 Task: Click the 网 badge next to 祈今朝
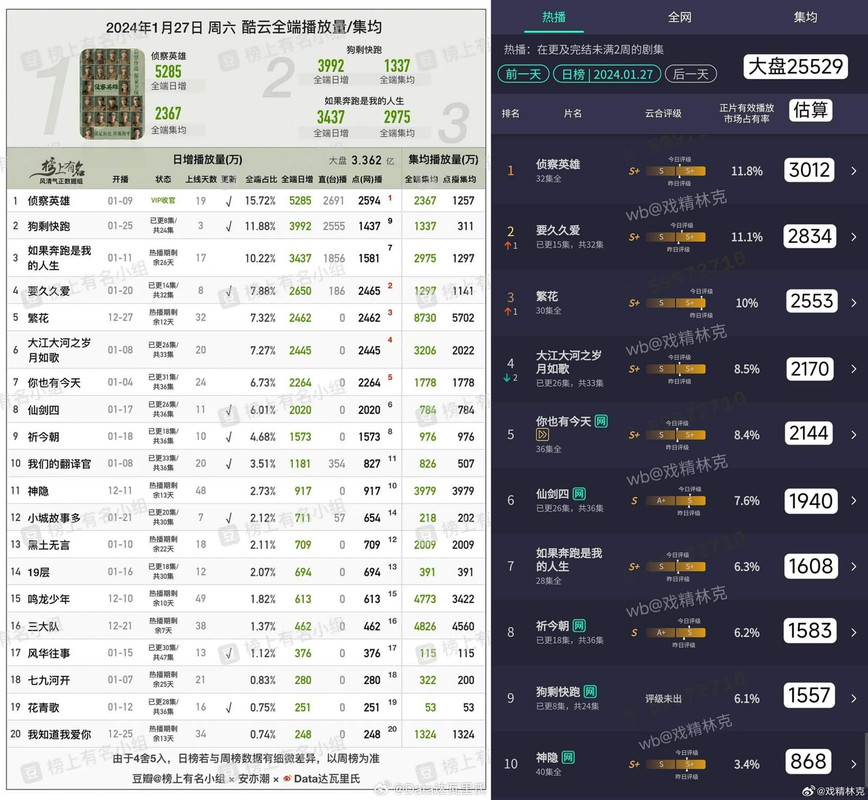(x=579, y=626)
